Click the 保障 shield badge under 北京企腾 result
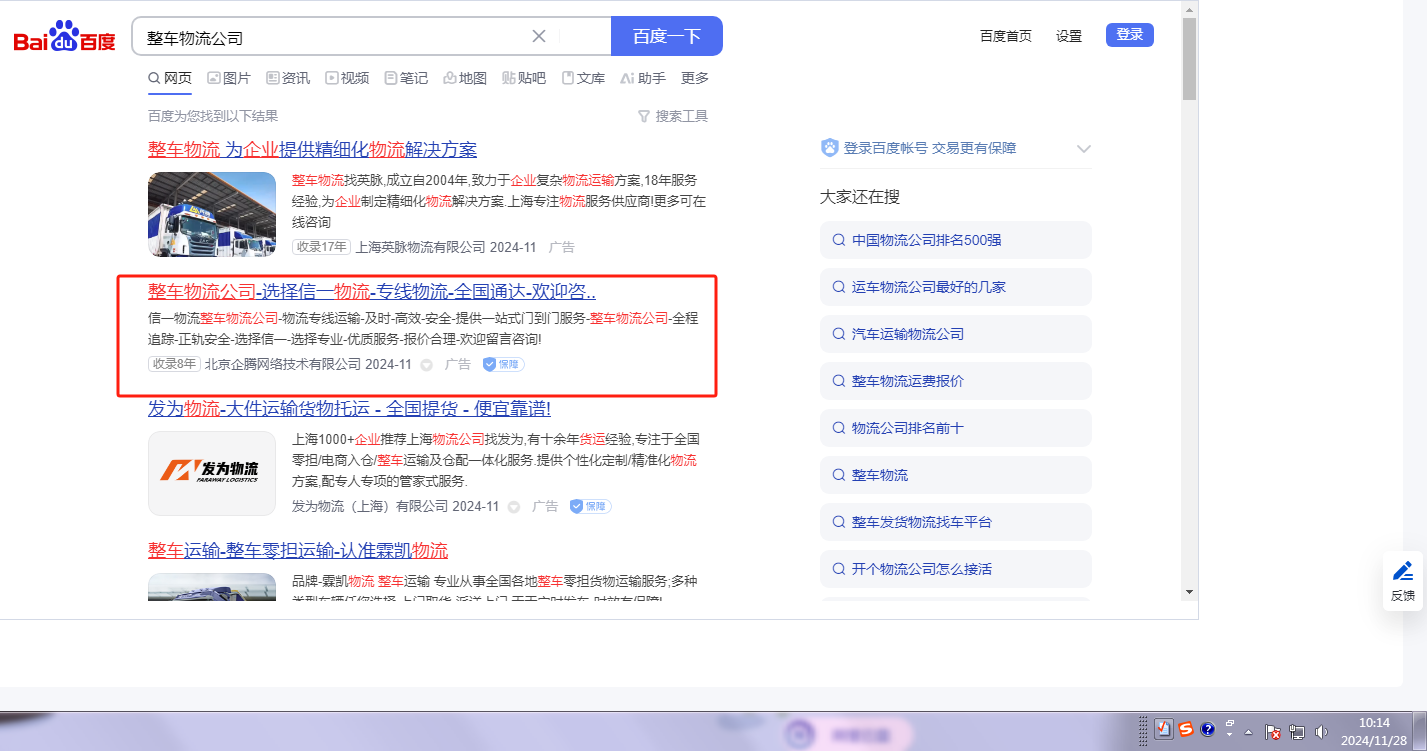The height and width of the screenshot is (751, 1427). click(503, 364)
